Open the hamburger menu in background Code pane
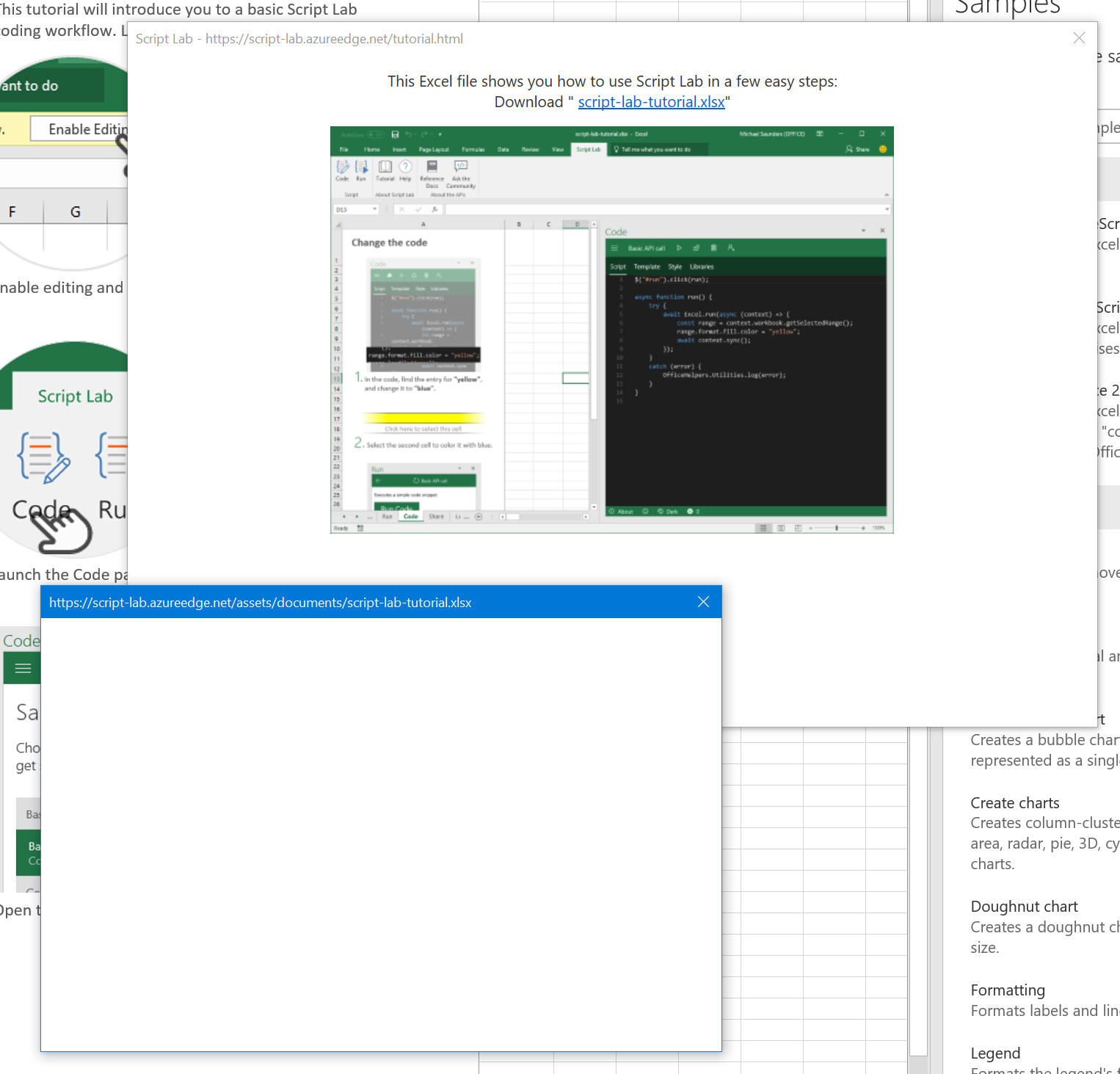This screenshot has width=1120, height=1074. 23,668
